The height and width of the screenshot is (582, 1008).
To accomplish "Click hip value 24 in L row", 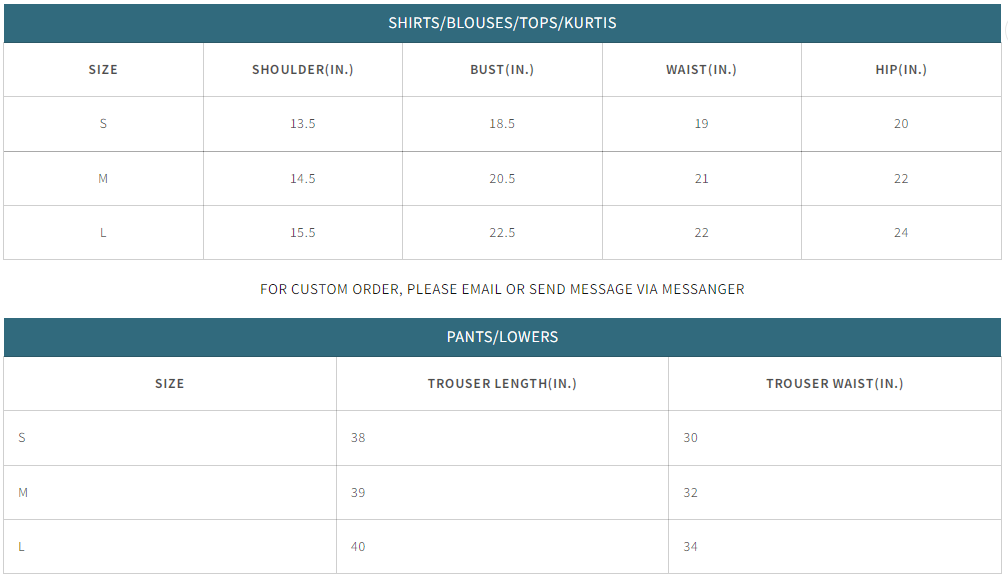I will pyautogui.click(x=901, y=233).
